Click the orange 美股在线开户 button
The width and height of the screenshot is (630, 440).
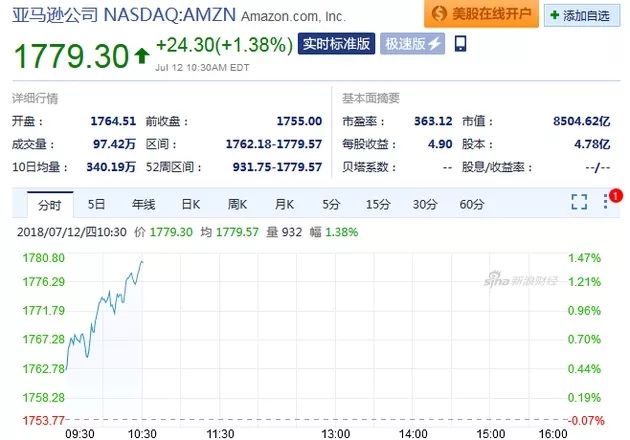(x=479, y=14)
